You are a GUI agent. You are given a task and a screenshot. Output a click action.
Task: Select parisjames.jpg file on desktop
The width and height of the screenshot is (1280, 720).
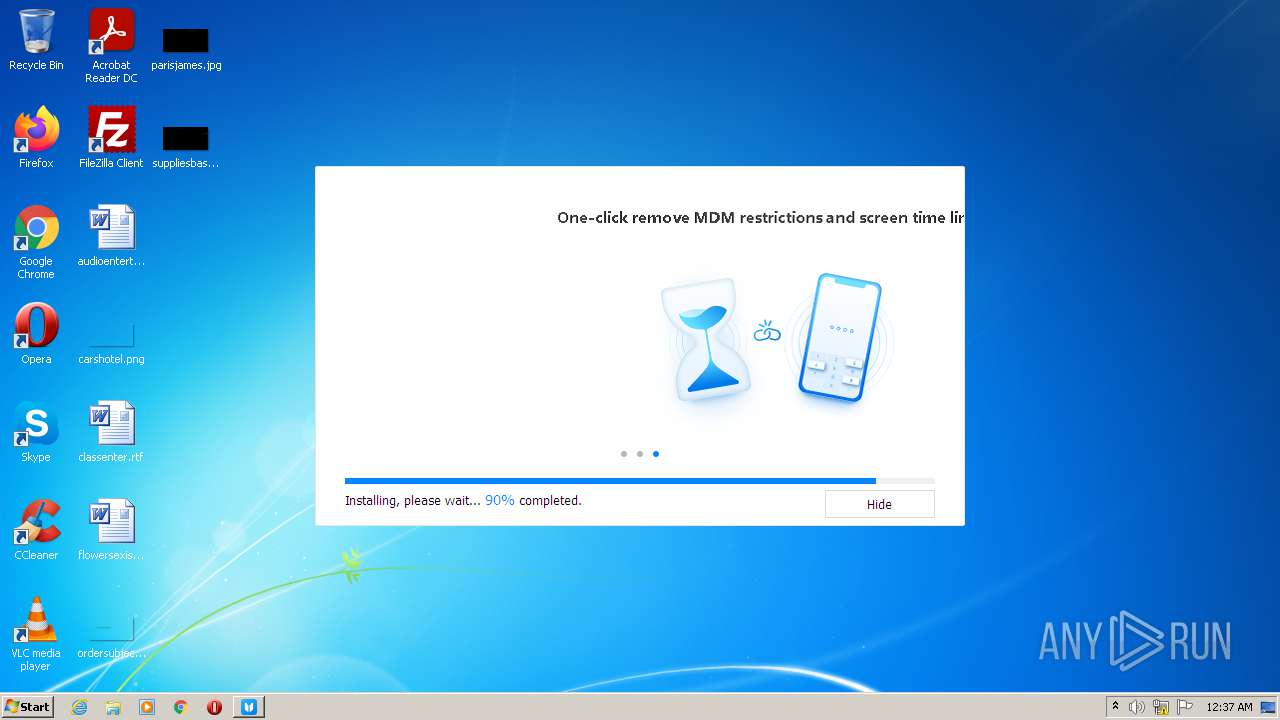tap(186, 46)
